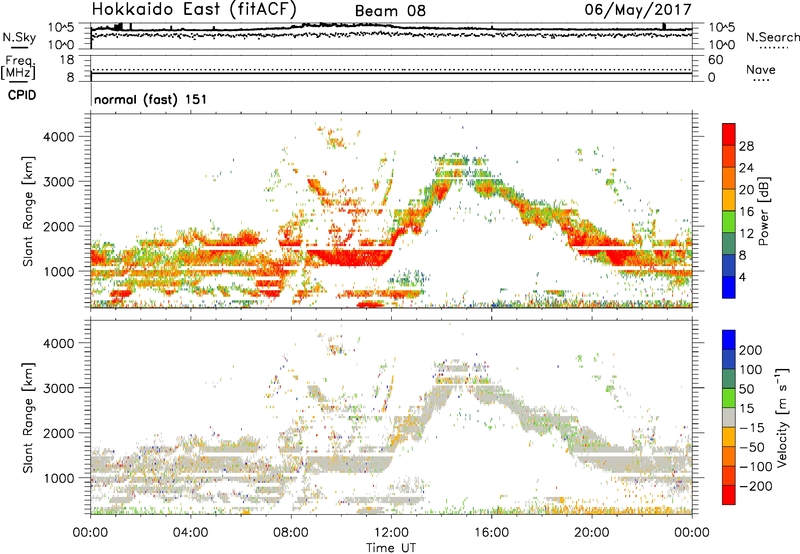Select the "3000" tick of the velocity panel
800x554 pixels.
click(x=59, y=388)
